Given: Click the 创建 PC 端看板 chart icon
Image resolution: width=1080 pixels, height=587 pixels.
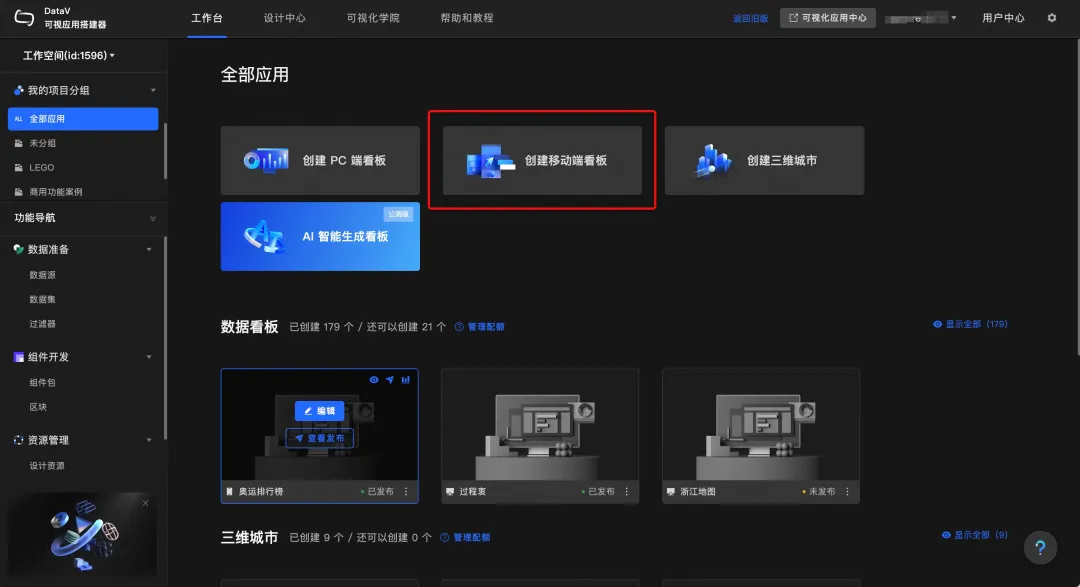Looking at the screenshot, I should pyautogui.click(x=266, y=161).
